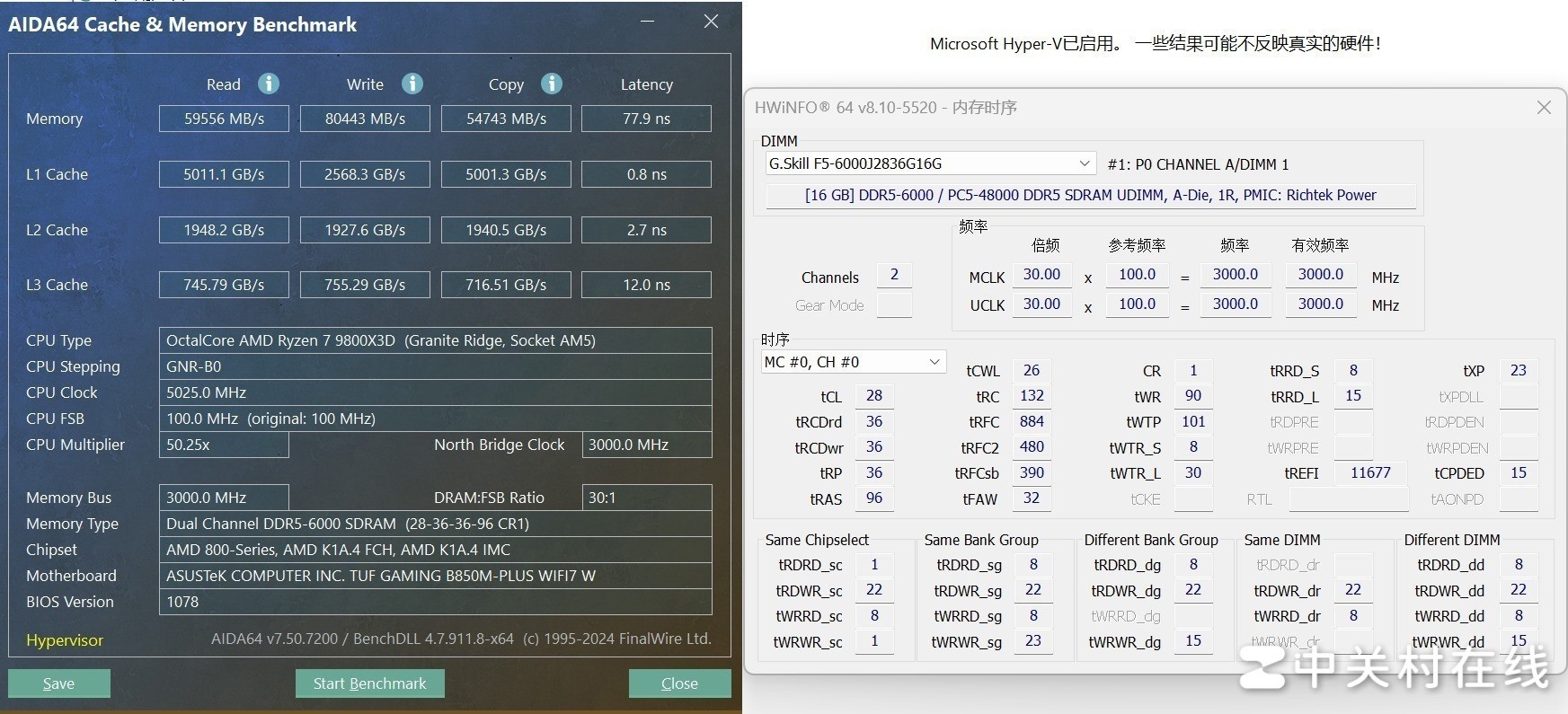The height and width of the screenshot is (714, 1568).
Task: Click the Save button
Action: [59, 683]
